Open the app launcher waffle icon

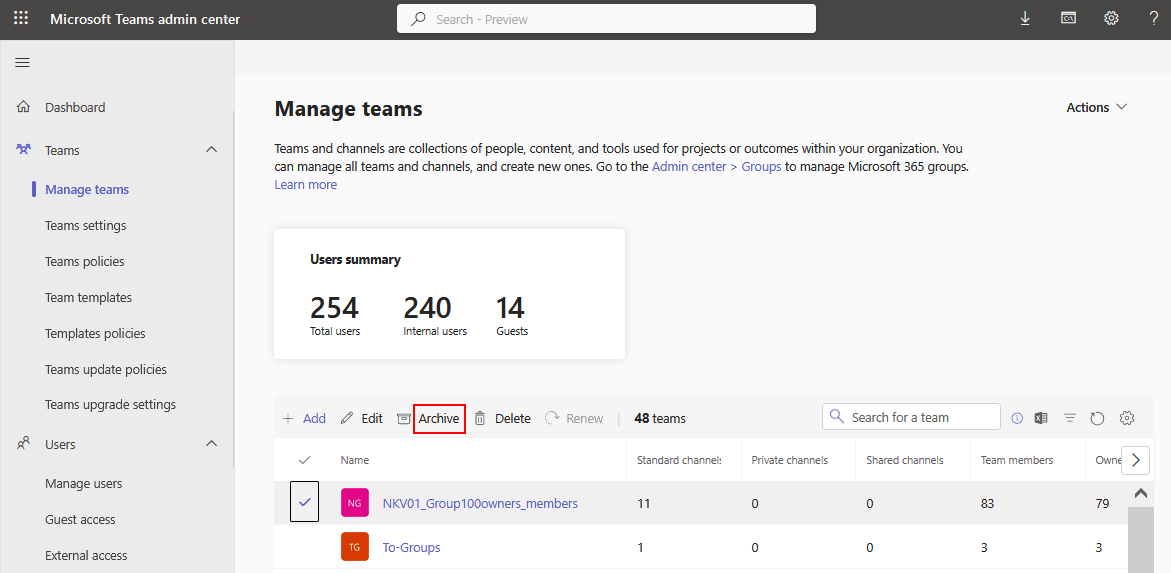tap(21, 19)
